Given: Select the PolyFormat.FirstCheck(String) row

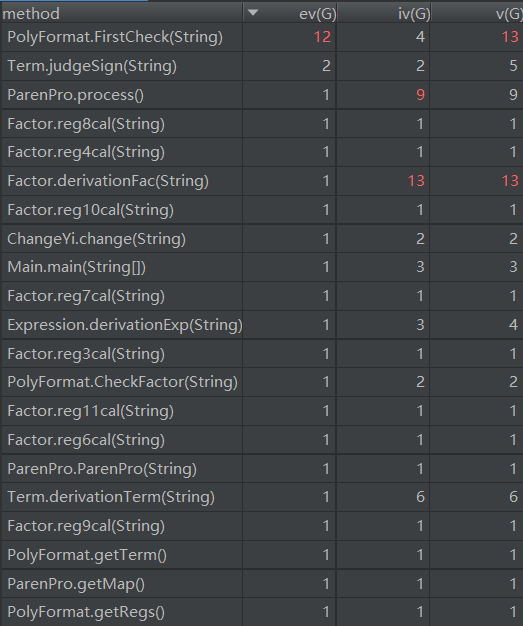Looking at the screenshot, I should click(262, 37).
